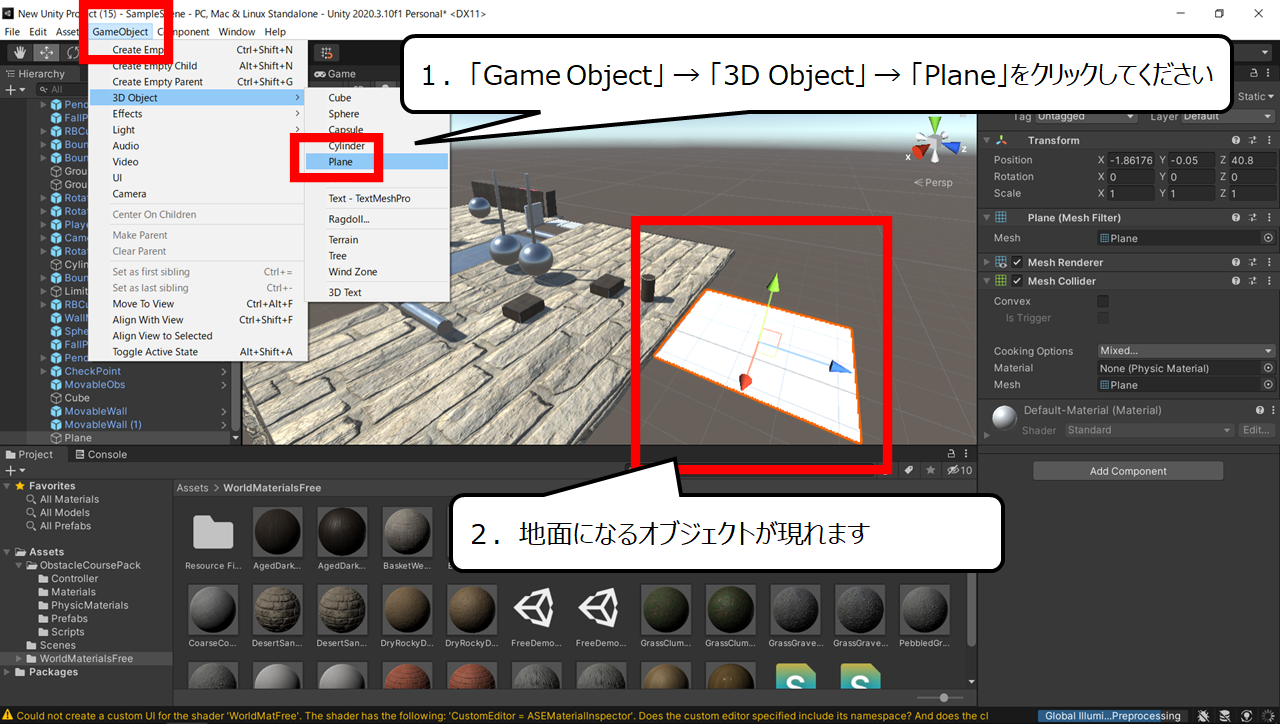Select MovableWall (1) in Hierarchy
This screenshot has height=724, width=1280.
(x=103, y=425)
